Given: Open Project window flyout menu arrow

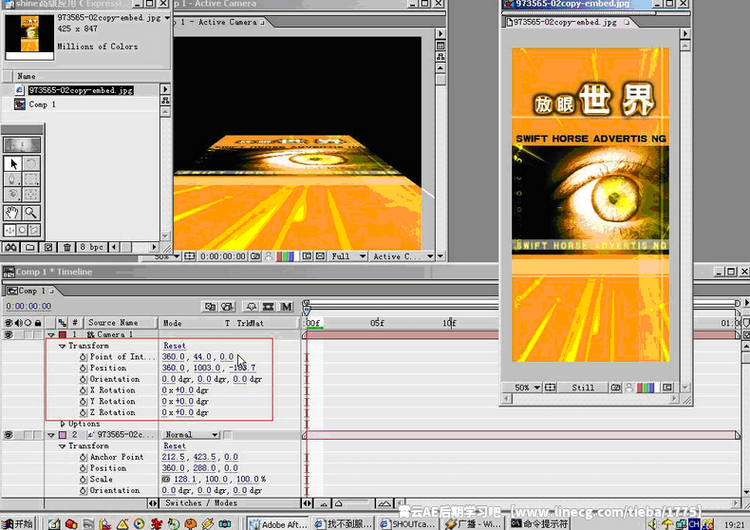Looking at the screenshot, I should pyautogui.click(x=165, y=89).
